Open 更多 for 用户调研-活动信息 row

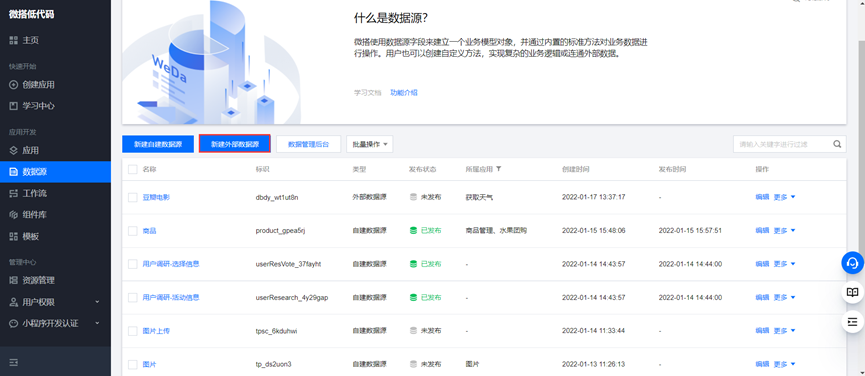click(x=784, y=297)
